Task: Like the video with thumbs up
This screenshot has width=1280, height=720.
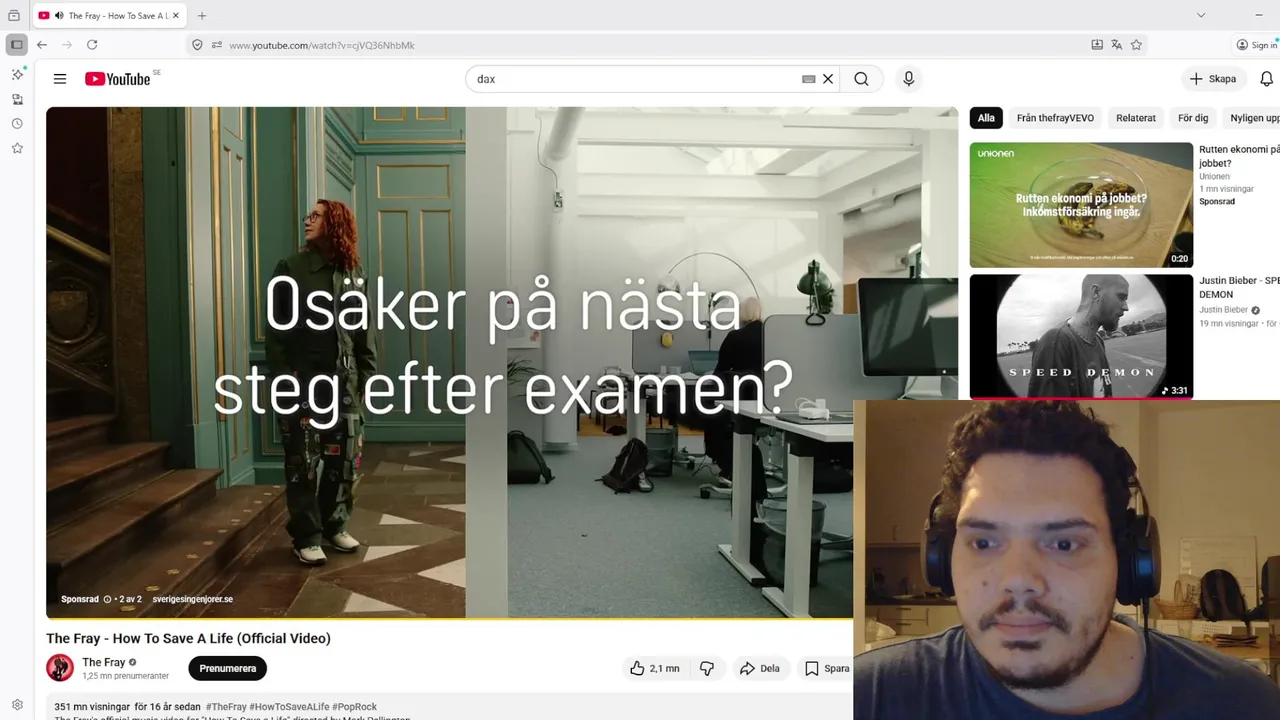Action: tap(654, 668)
